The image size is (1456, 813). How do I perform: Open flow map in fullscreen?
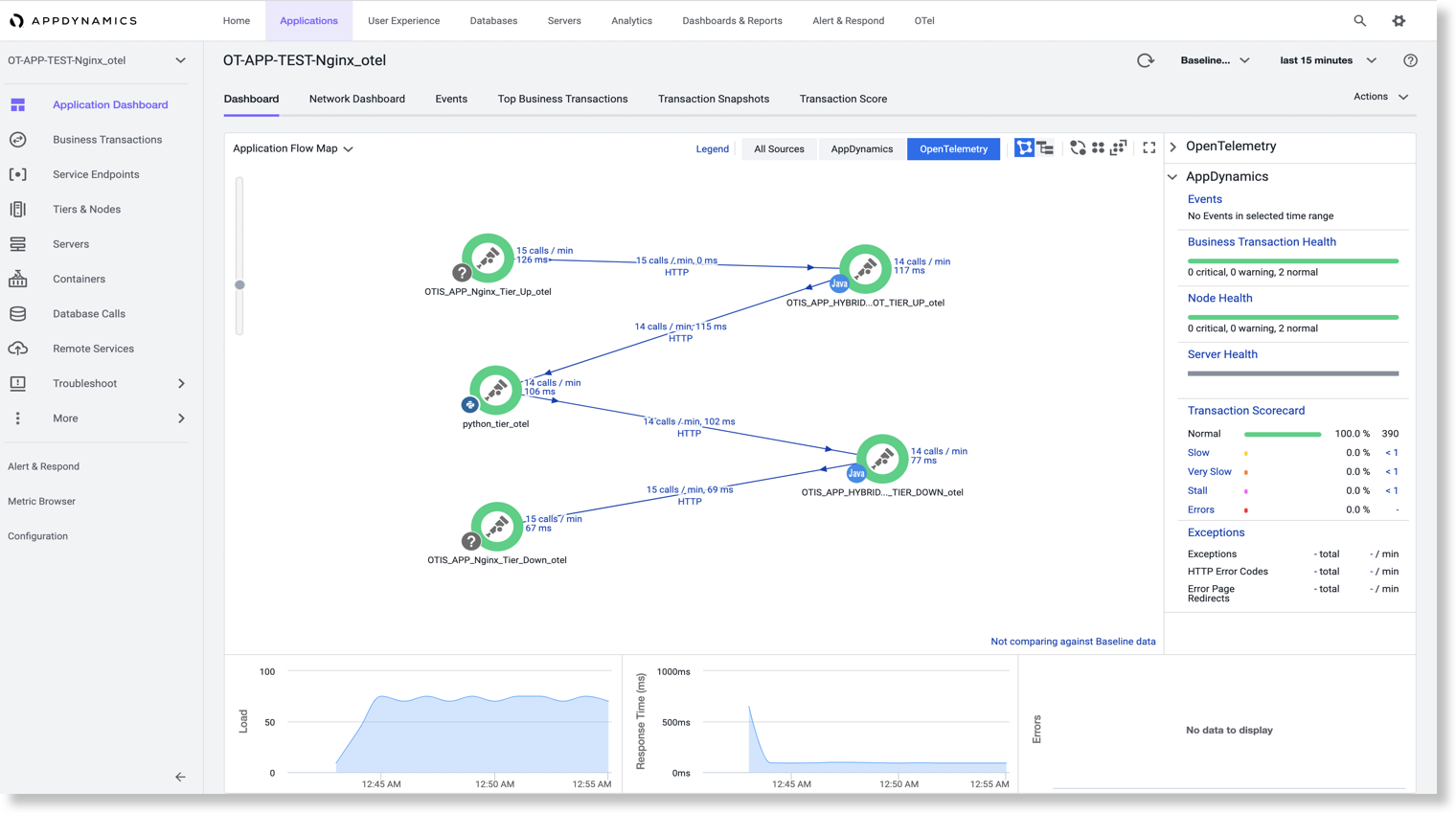1149,148
